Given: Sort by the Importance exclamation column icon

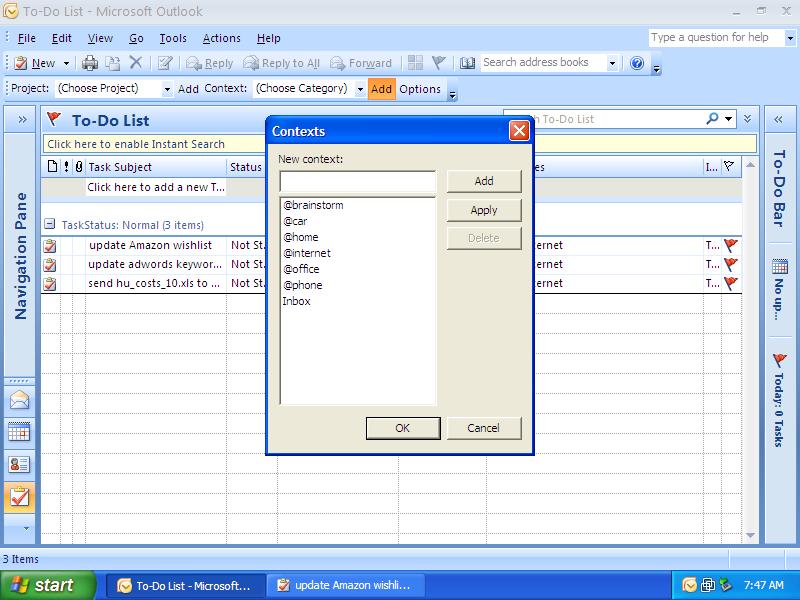Looking at the screenshot, I should [66, 166].
